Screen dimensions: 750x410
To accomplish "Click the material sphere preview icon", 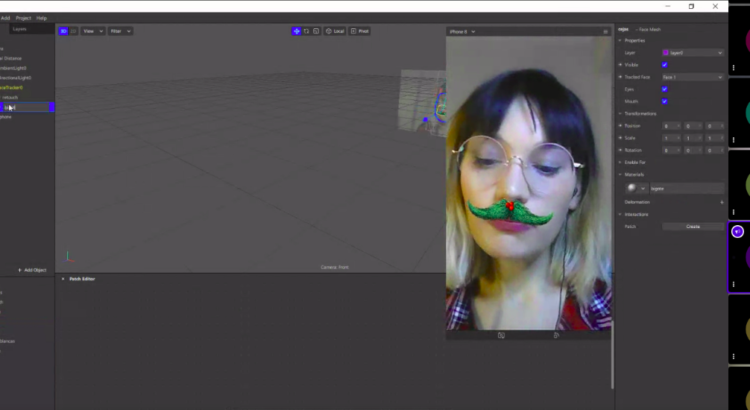I will click(x=631, y=187).
